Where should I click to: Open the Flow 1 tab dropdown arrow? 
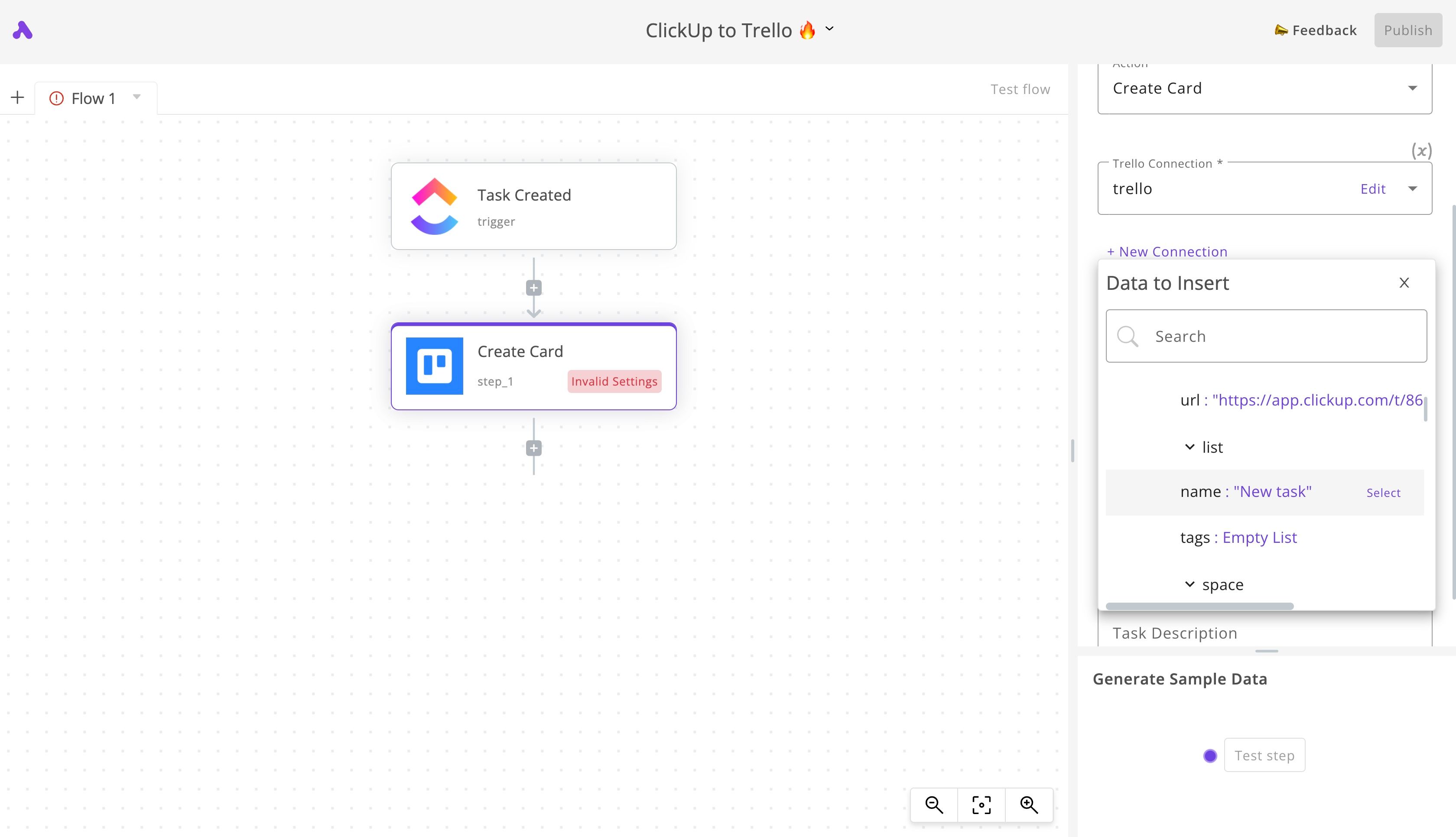click(137, 97)
